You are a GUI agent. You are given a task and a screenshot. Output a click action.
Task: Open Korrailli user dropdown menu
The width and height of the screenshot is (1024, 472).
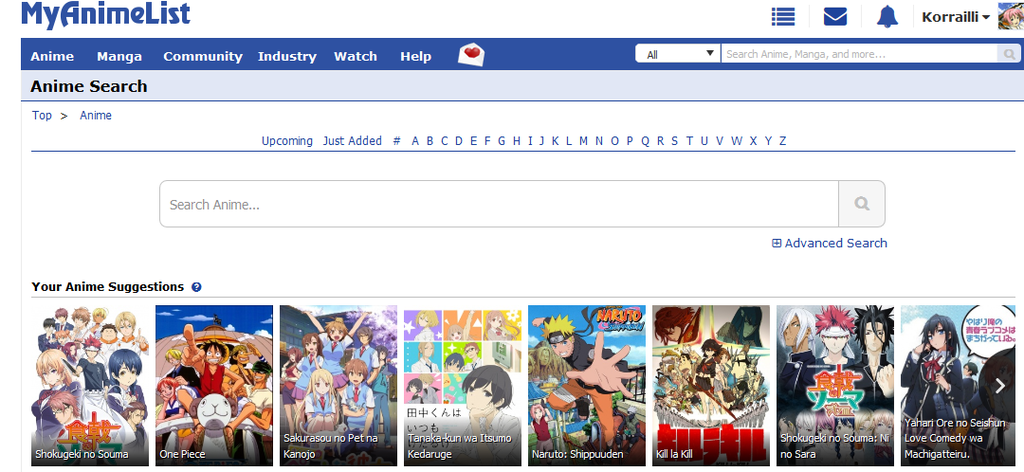(955, 17)
